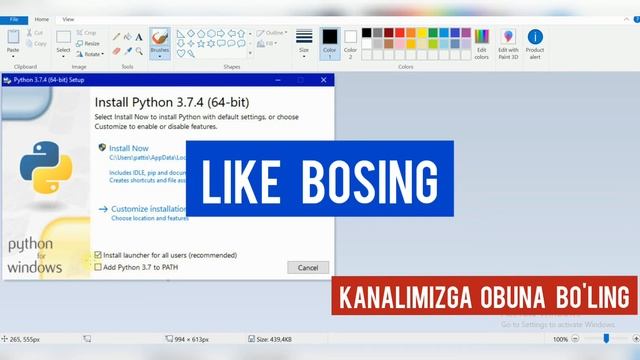Click the Crop tool
The image size is (640, 360).
(86, 33)
